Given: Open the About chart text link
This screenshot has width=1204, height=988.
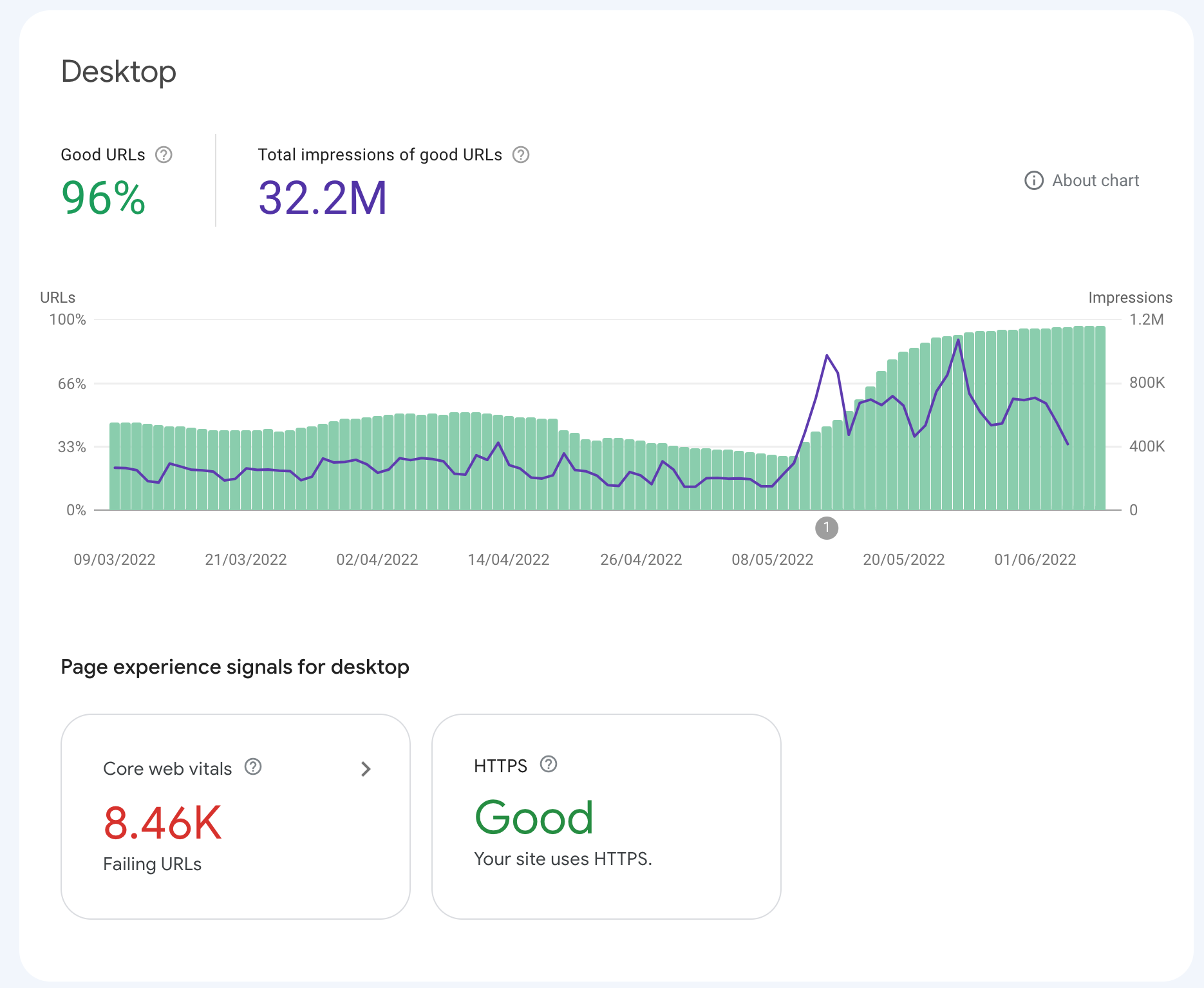Looking at the screenshot, I should point(1095,180).
